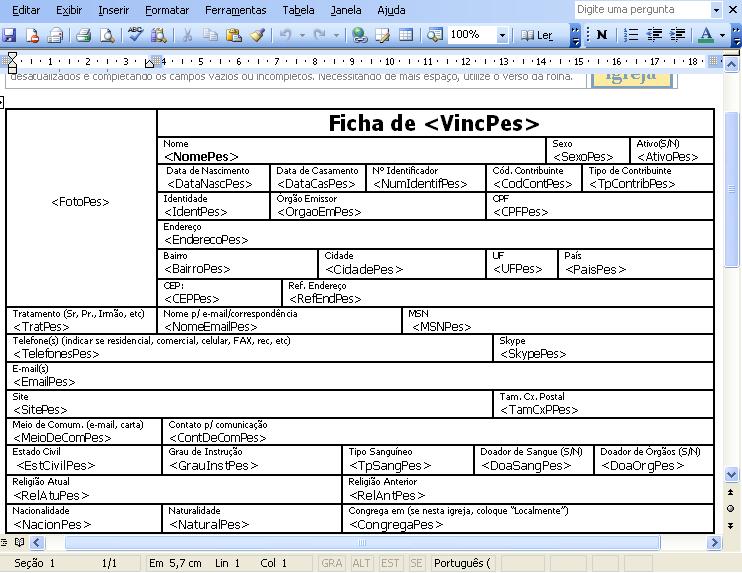The width and height of the screenshot is (742, 573).
Task: Click the 'Ficha de <VincPes>' title
Action: click(x=434, y=123)
